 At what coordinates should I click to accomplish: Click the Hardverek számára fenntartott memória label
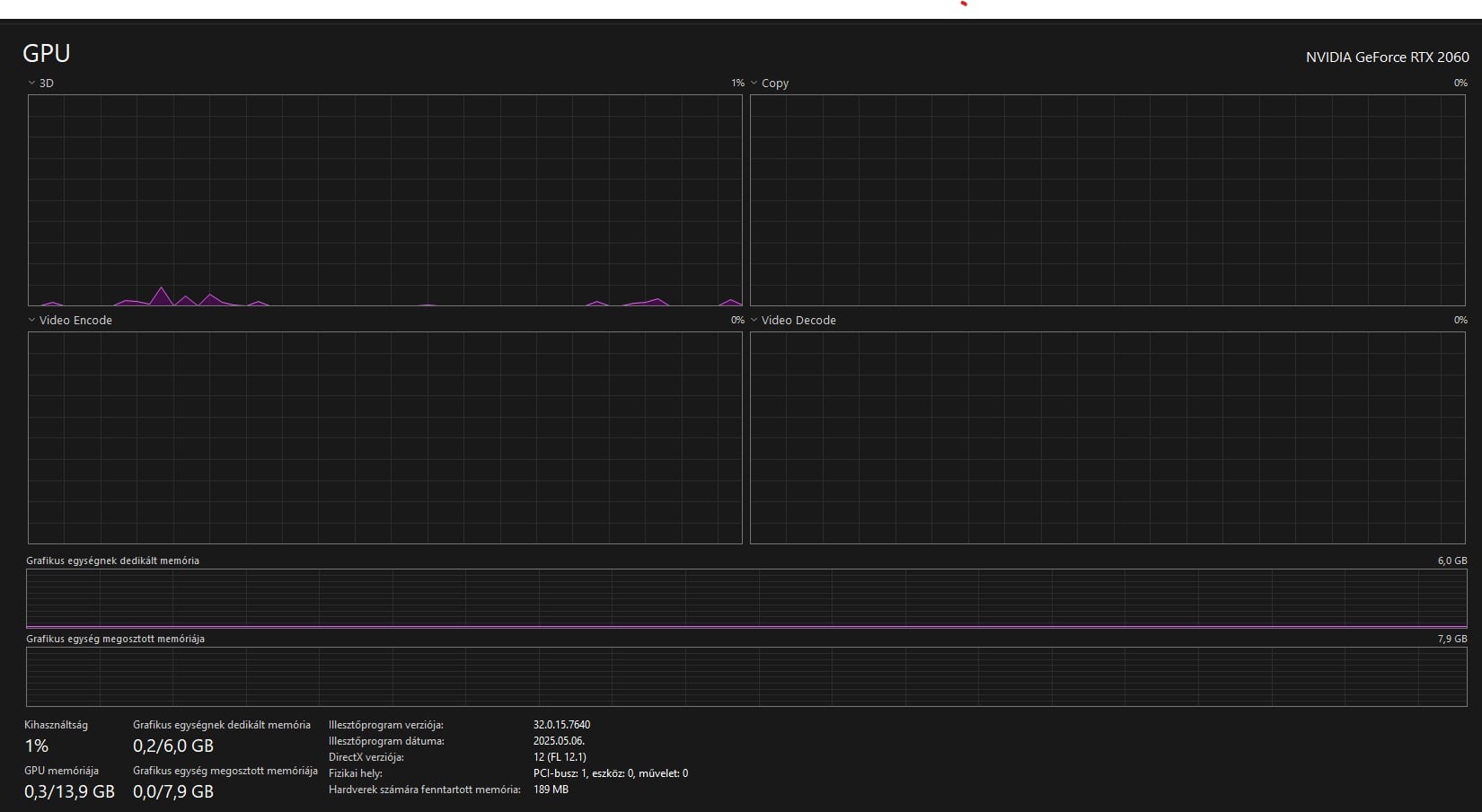[425, 790]
